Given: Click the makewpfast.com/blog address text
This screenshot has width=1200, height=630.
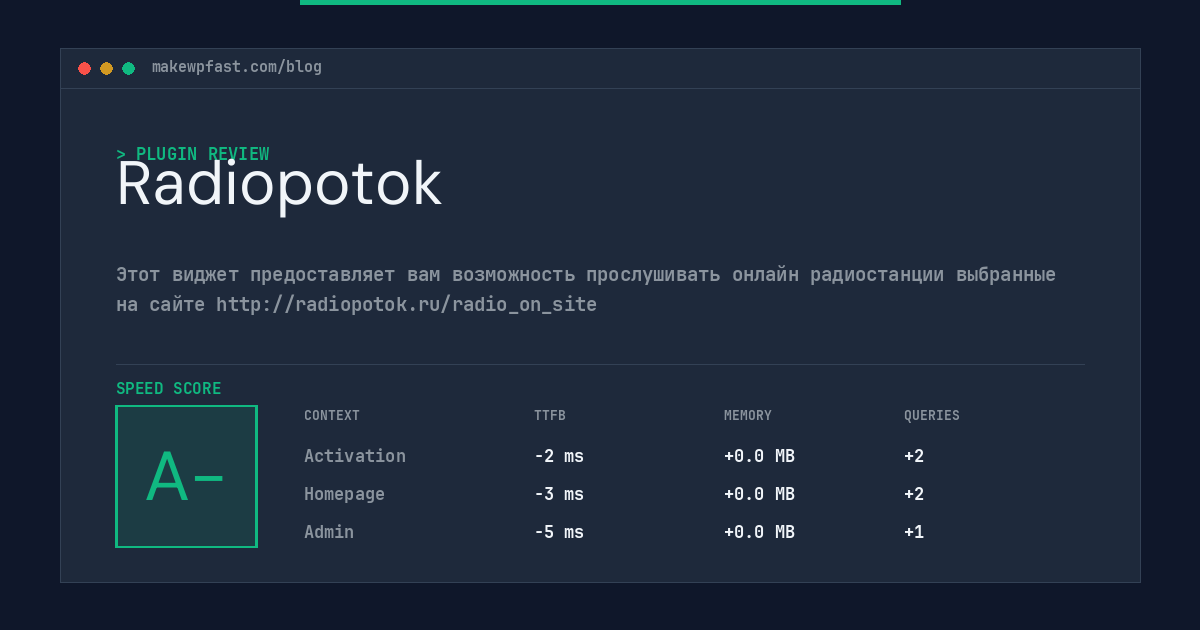Looking at the screenshot, I should tap(237, 67).
